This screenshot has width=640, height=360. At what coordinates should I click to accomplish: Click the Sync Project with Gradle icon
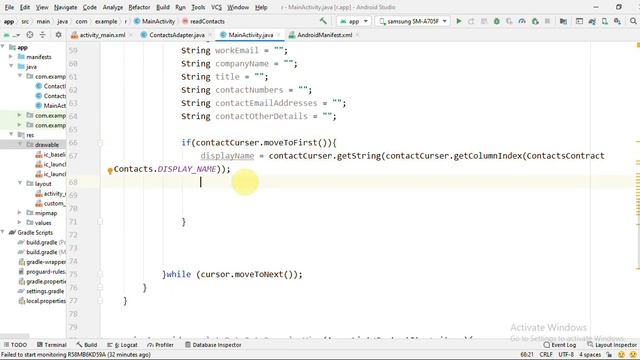point(592,21)
